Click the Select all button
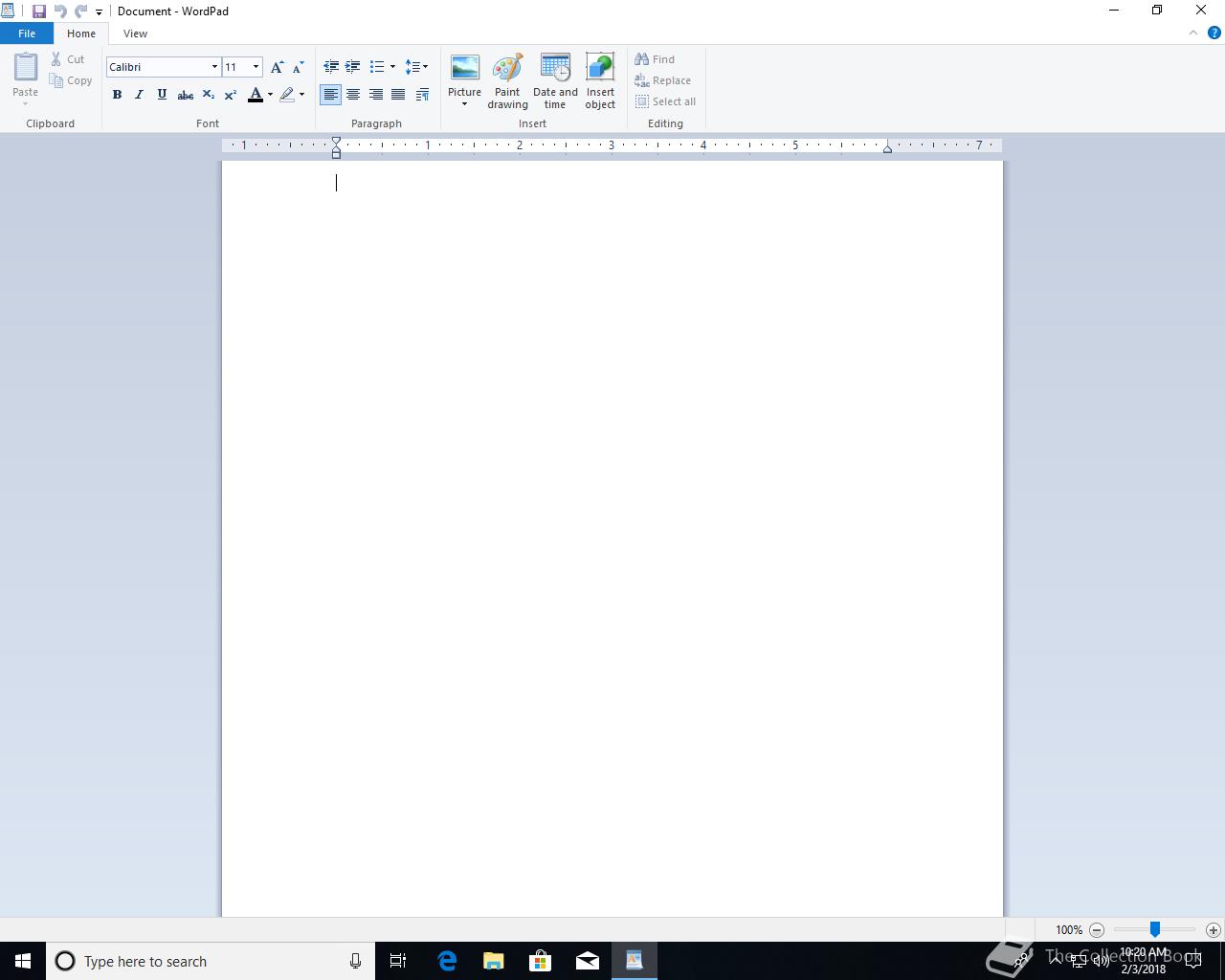The image size is (1225, 980). (665, 101)
